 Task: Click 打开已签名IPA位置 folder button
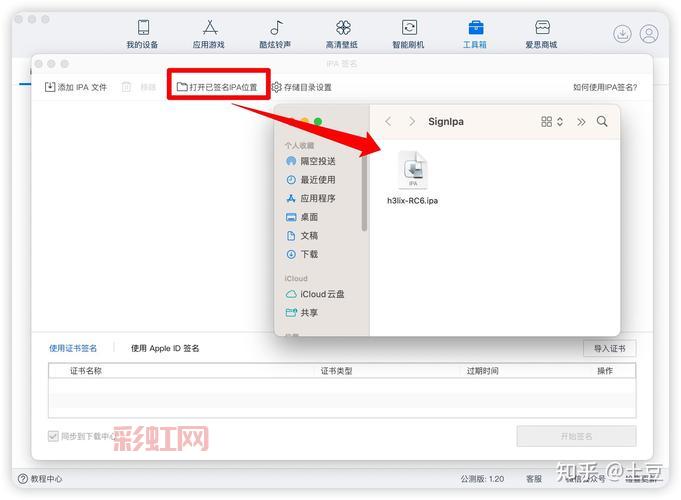click(217, 87)
